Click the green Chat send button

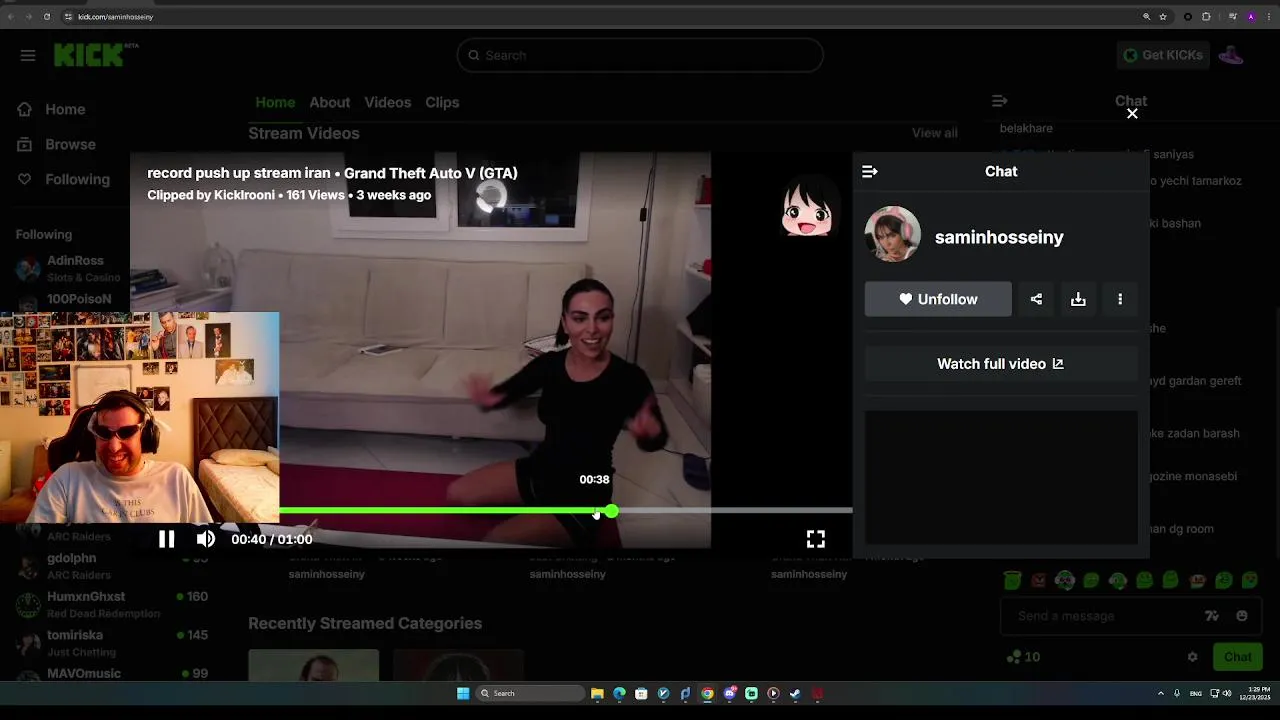[x=1237, y=657]
